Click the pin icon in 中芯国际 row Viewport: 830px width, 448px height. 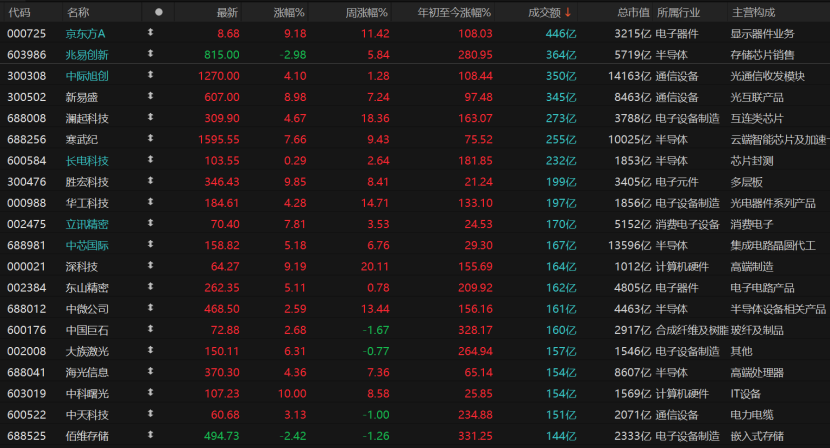click(150, 244)
